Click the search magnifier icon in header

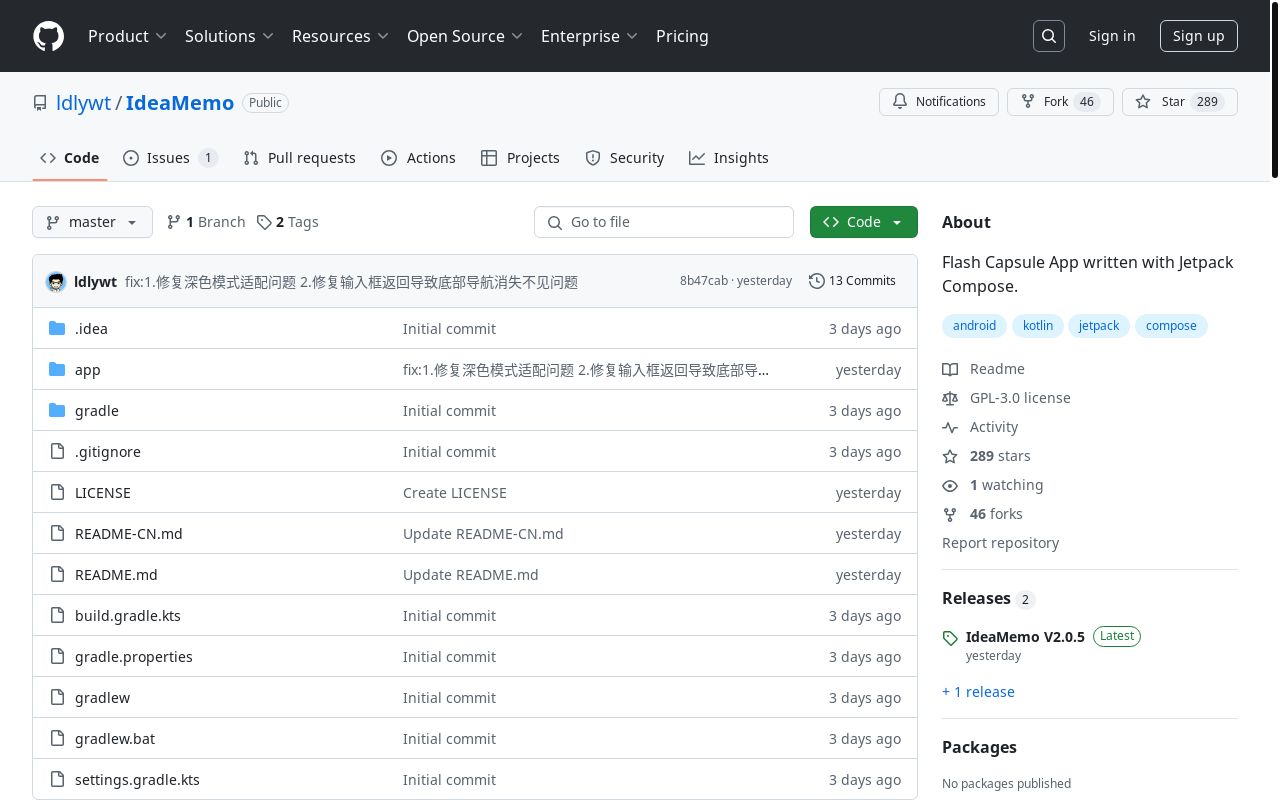point(1049,36)
